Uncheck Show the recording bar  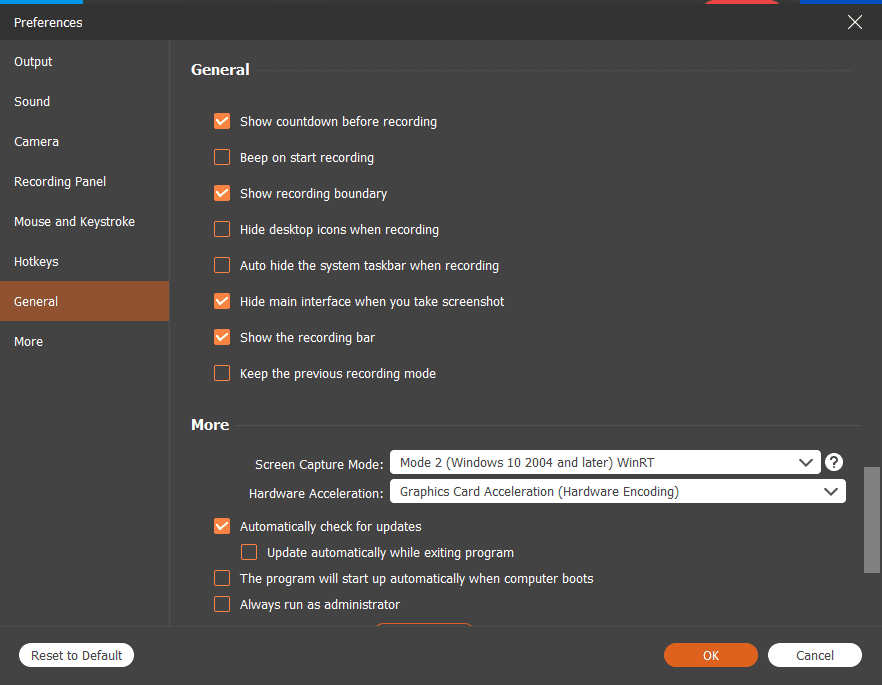(x=222, y=337)
